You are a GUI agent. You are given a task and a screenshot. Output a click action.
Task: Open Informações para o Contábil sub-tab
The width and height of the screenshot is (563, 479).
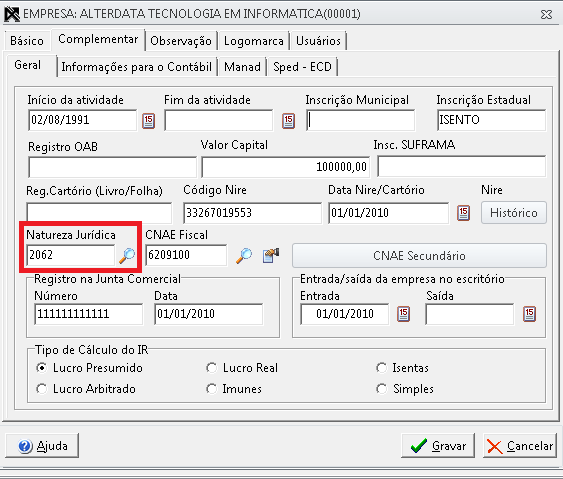pos(136,67)
